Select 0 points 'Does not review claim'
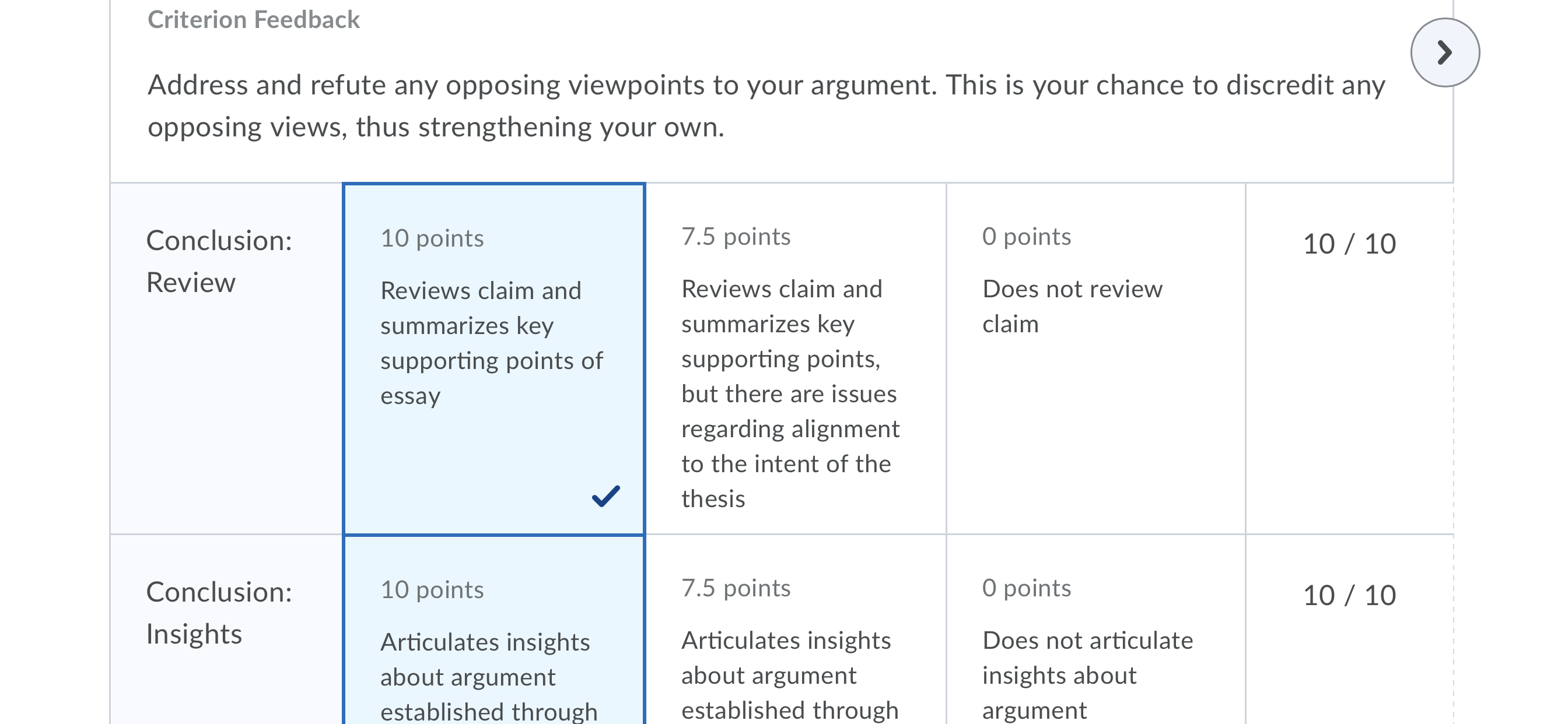Viewport: 1568px width, 724px height. [x=1095, y=359]
